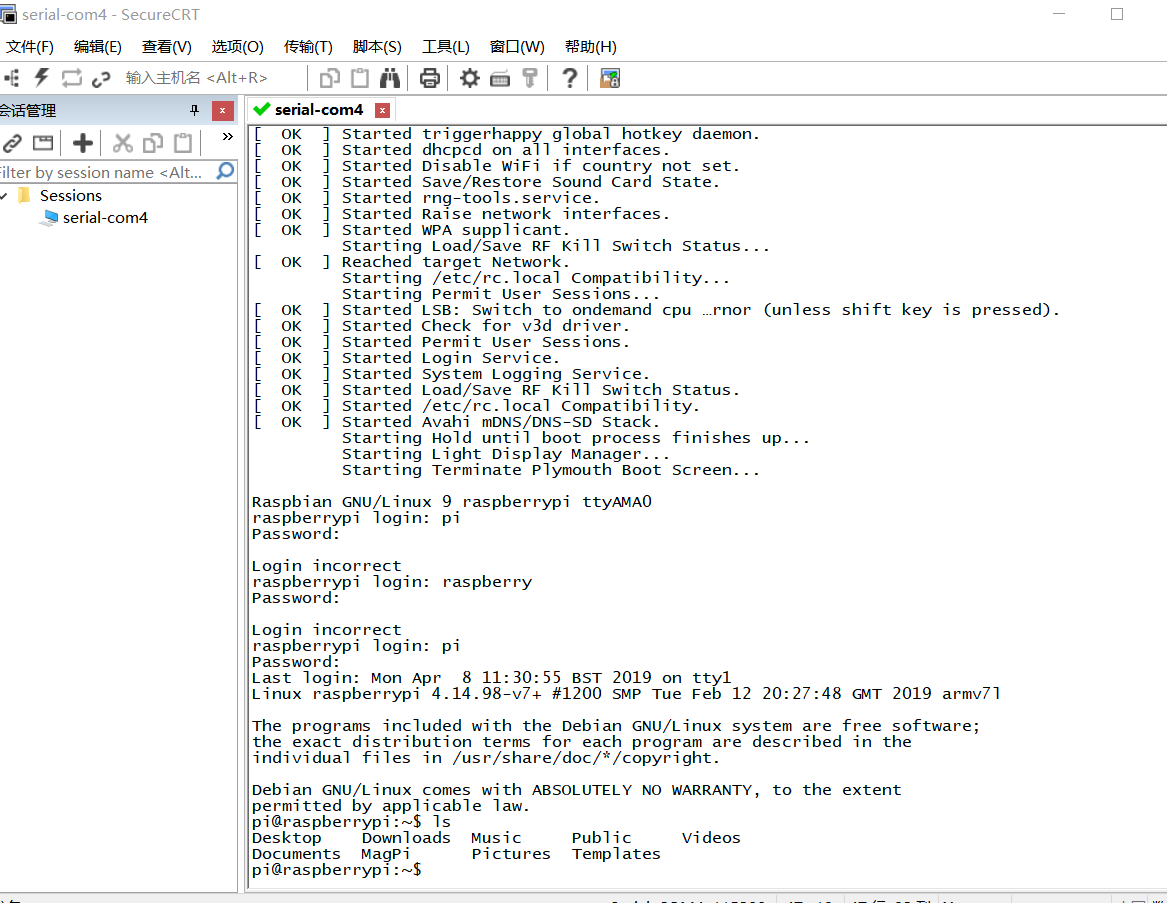Open the 窗口(W) menu
Screen dimensions: 1167x903
point(517,47)
